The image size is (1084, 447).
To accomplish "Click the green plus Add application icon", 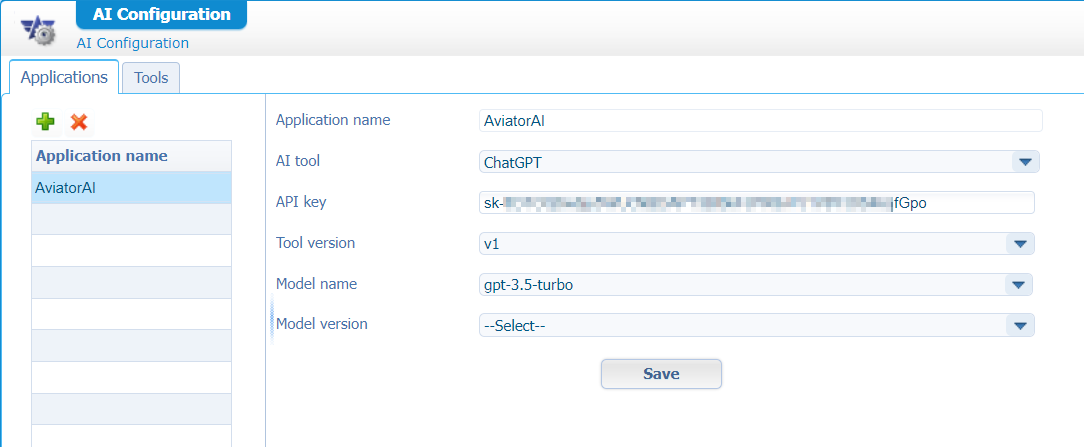I will coord(45,121).
